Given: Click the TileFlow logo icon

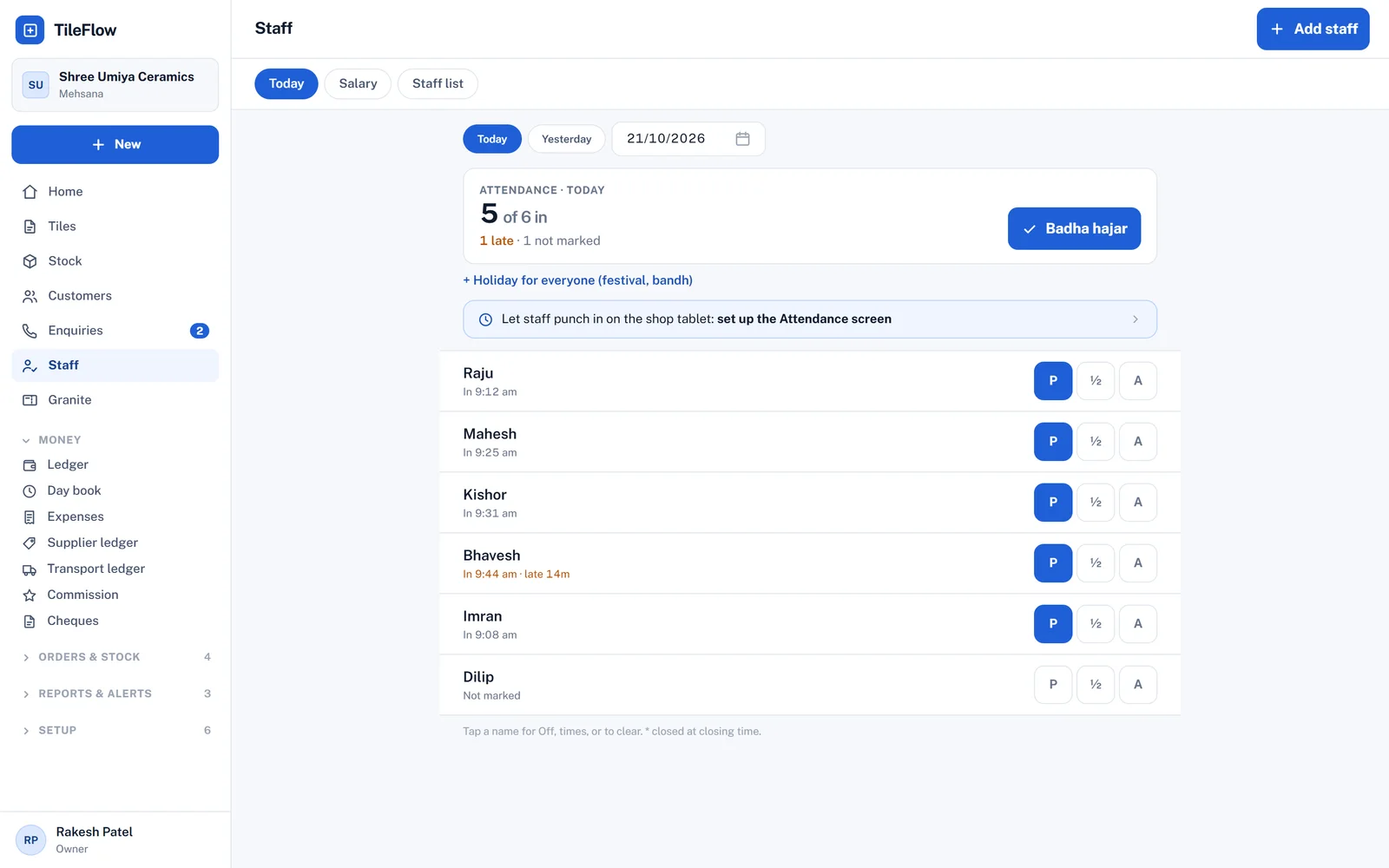Looking at the screenshot, I should pos(30,30).
